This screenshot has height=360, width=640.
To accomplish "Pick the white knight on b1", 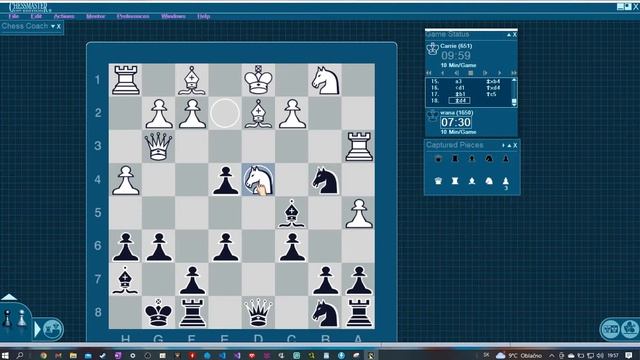I will [x=325, y=80].
